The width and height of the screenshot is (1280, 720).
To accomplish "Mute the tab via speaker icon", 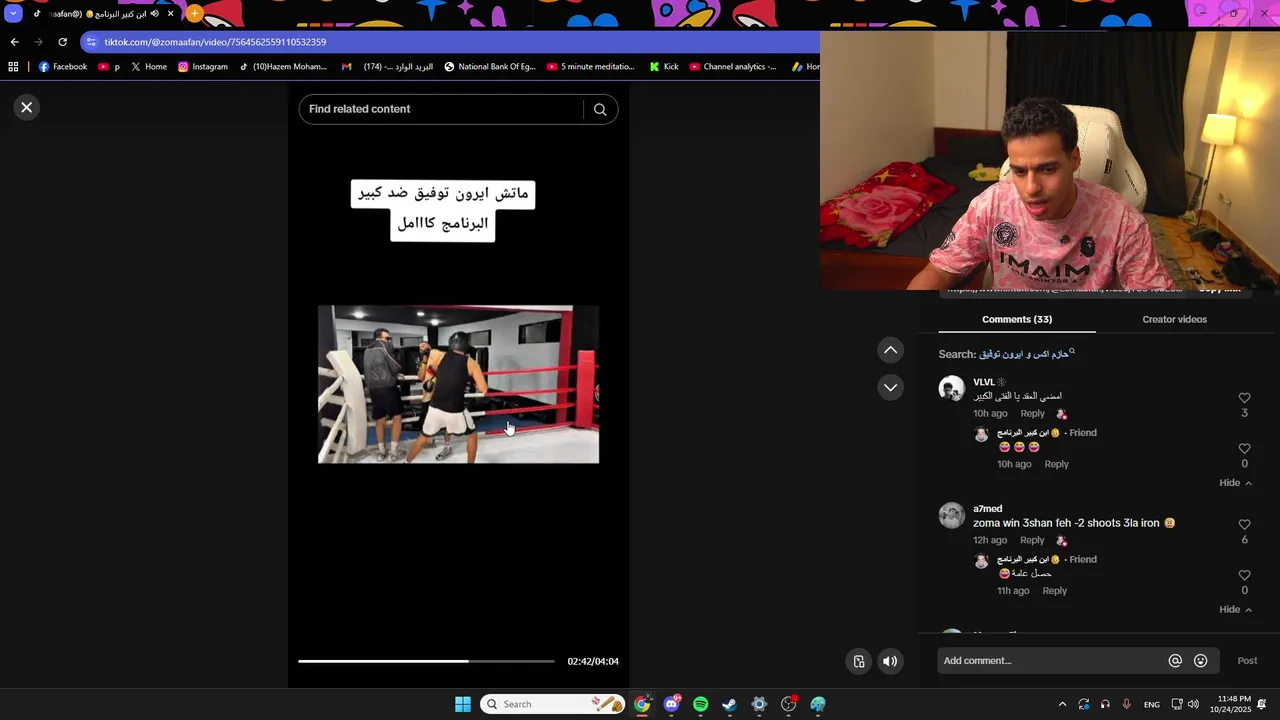I will coord(154,14).
